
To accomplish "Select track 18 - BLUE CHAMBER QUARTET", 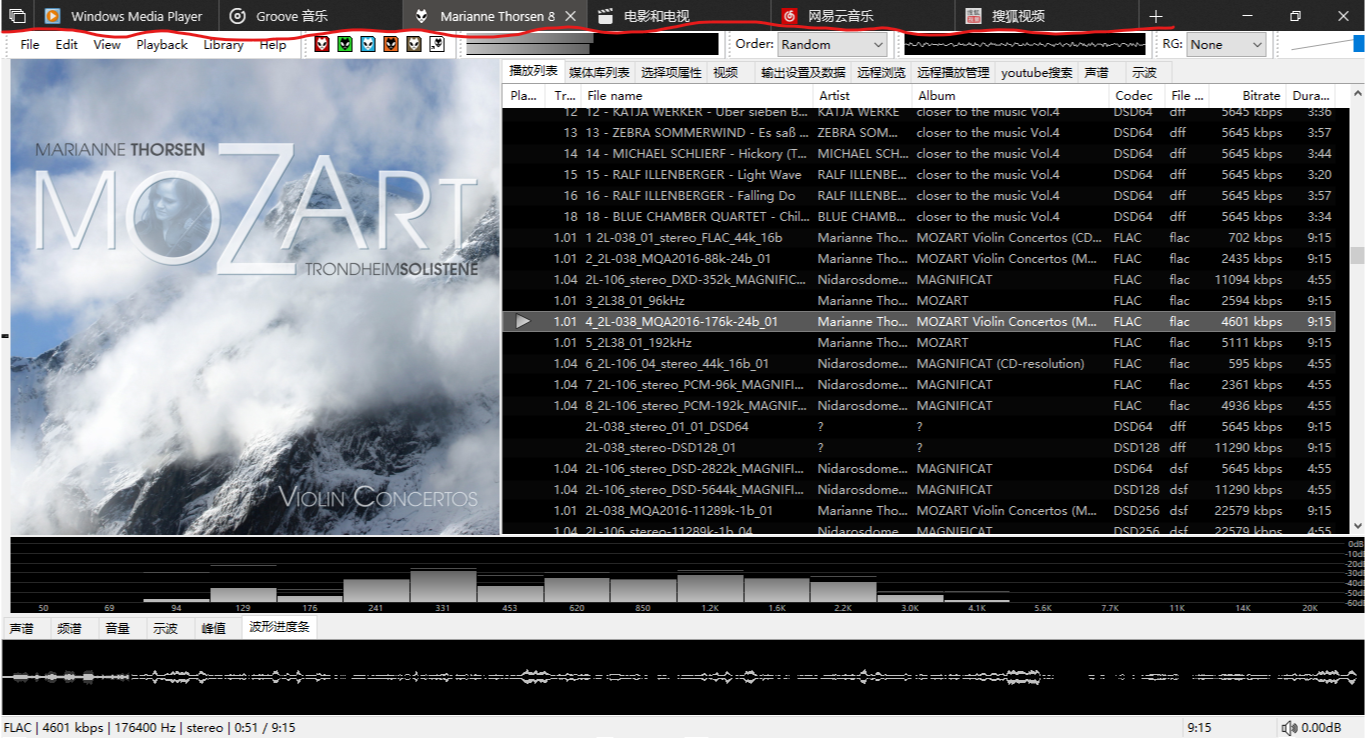I will 918,216.
